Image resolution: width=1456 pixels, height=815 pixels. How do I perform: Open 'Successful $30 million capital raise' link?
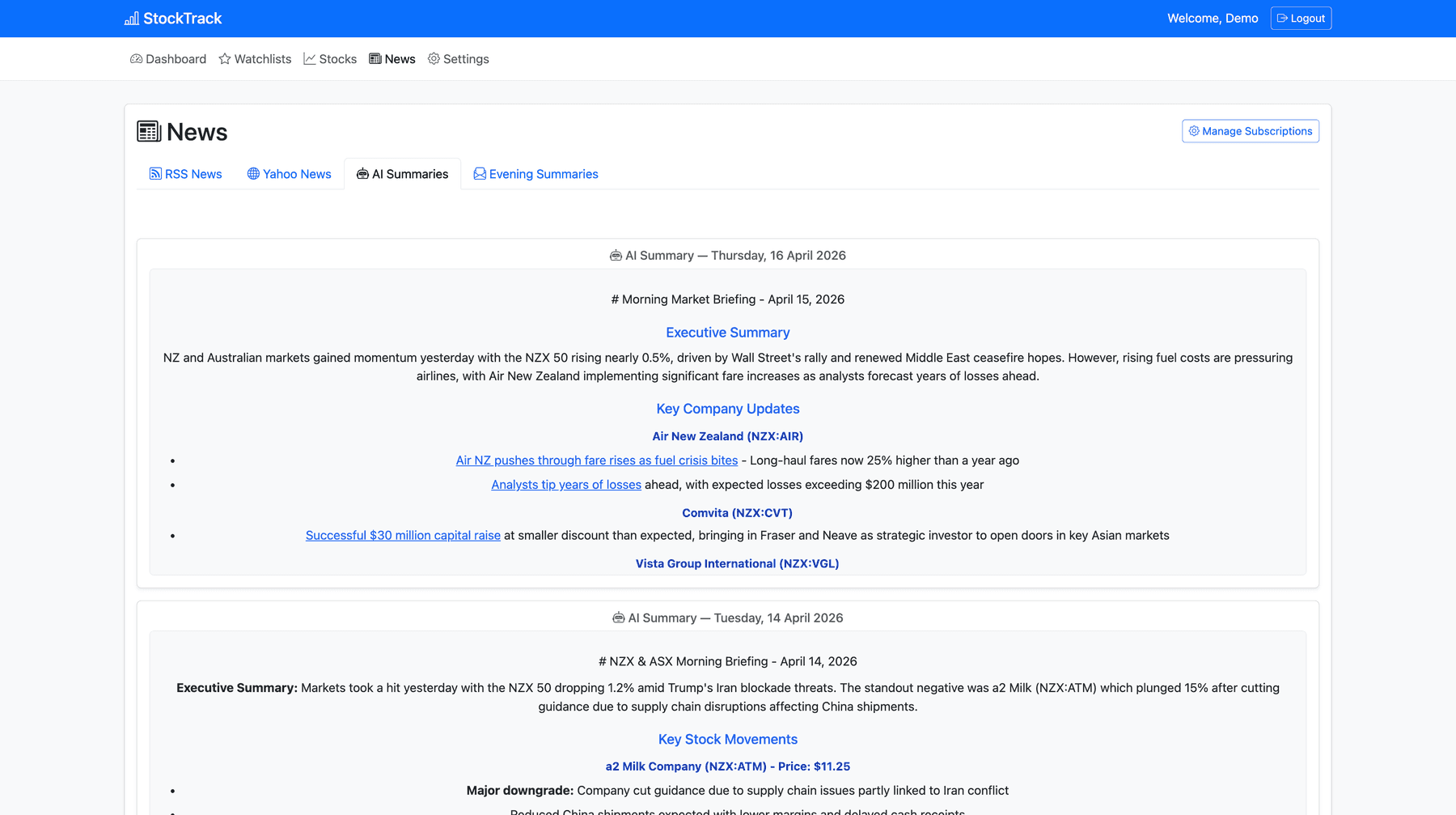click(x=403, y=536)
